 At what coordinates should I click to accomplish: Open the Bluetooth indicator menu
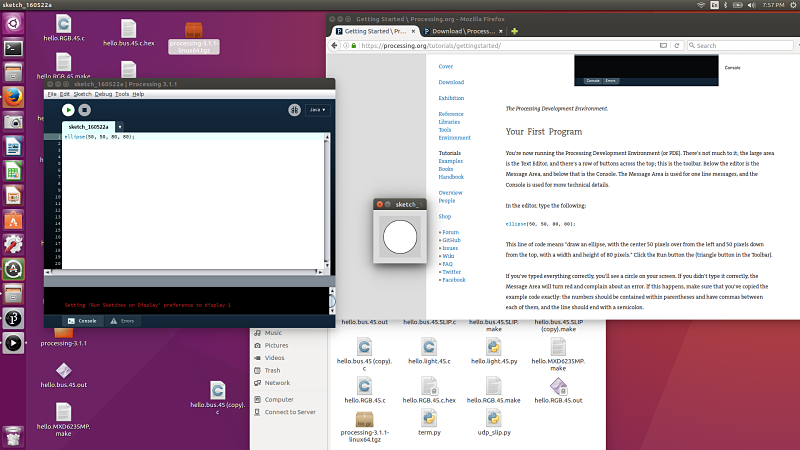point(726,5)
